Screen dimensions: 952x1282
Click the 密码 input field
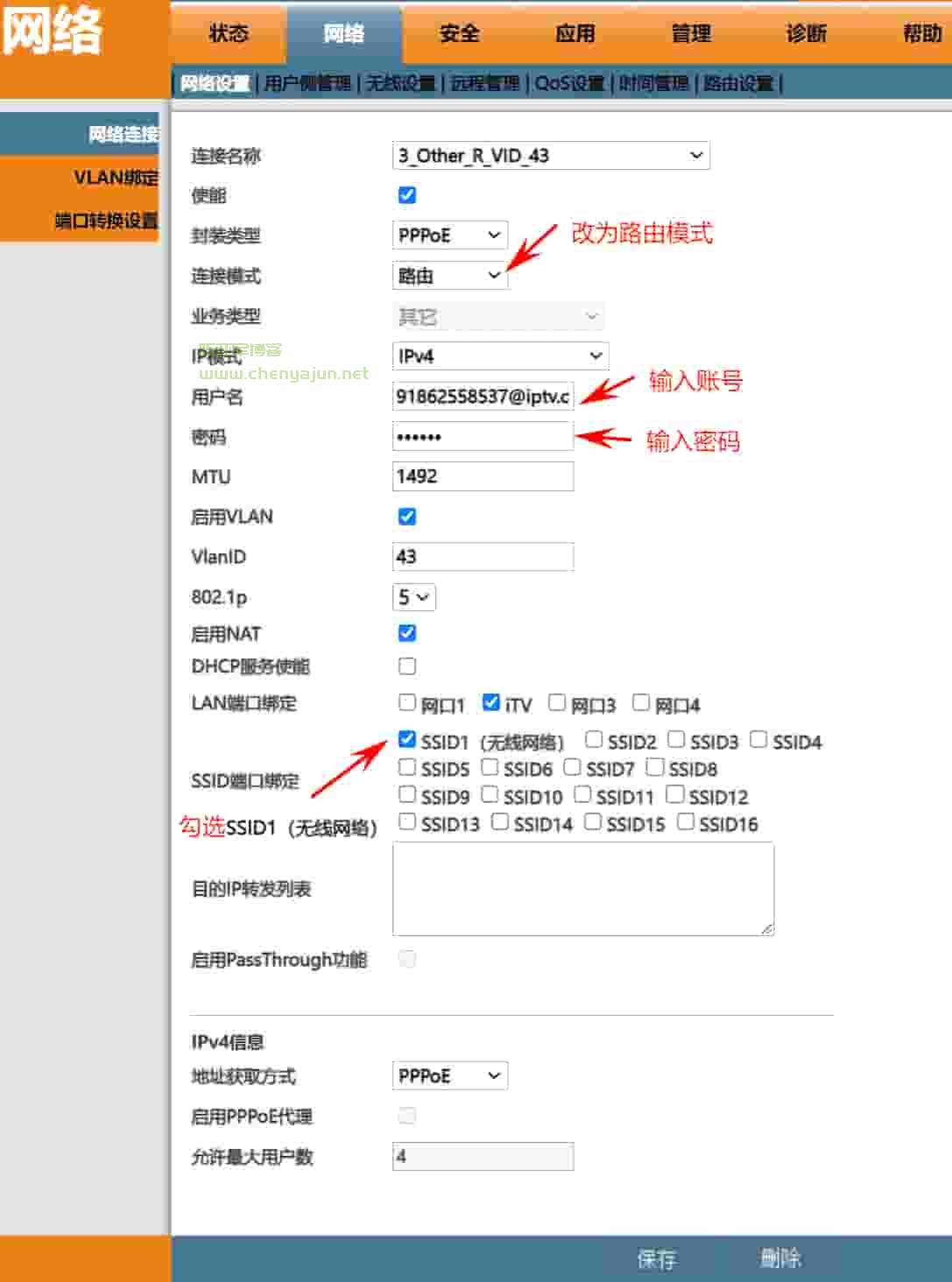(x=483, y=436)
